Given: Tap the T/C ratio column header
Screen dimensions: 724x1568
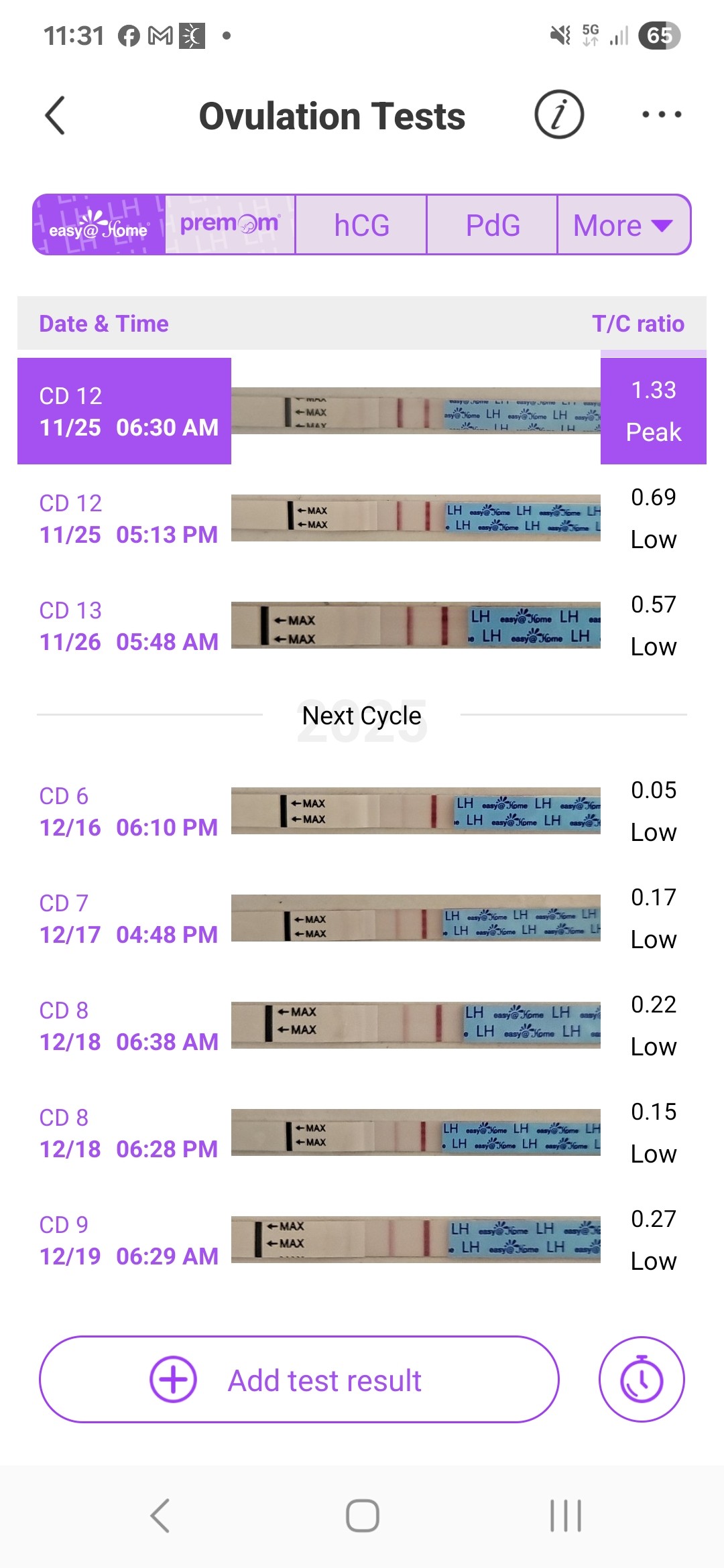Looking at the screenshot, I should pyautogui.click(x=638, y=324).
